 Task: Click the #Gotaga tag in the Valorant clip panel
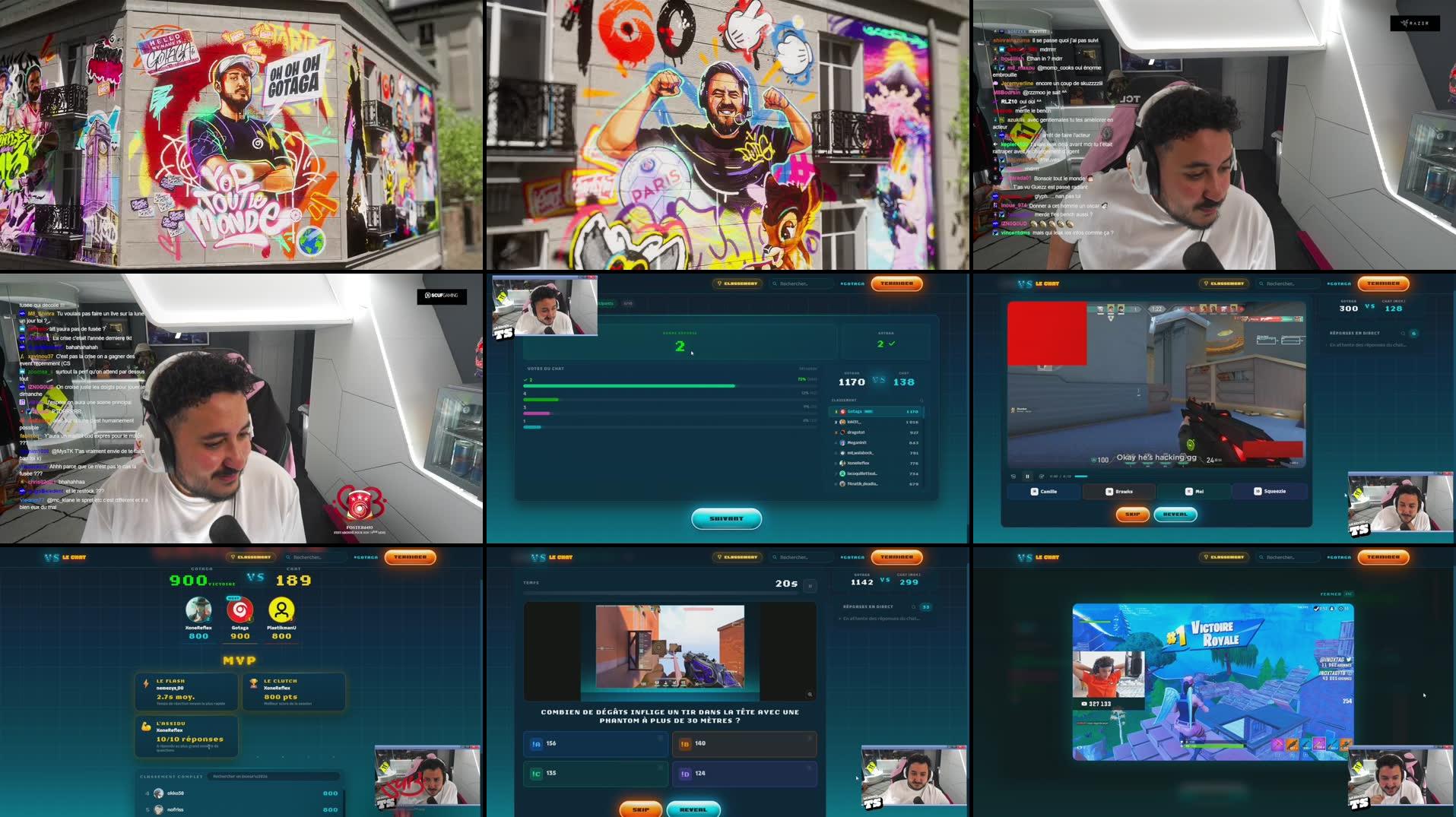tap(1339, 283)
